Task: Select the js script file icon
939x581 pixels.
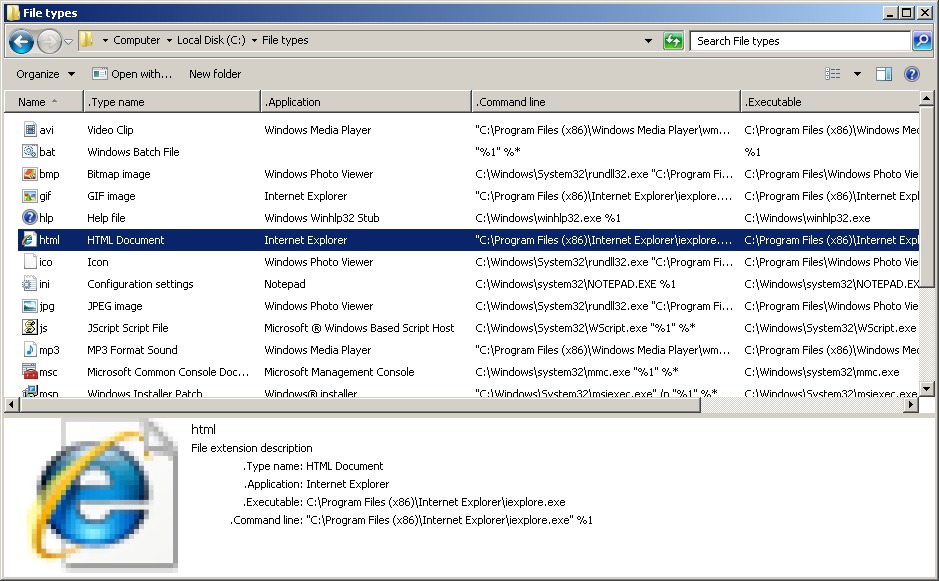Action: tap(30, 328)
